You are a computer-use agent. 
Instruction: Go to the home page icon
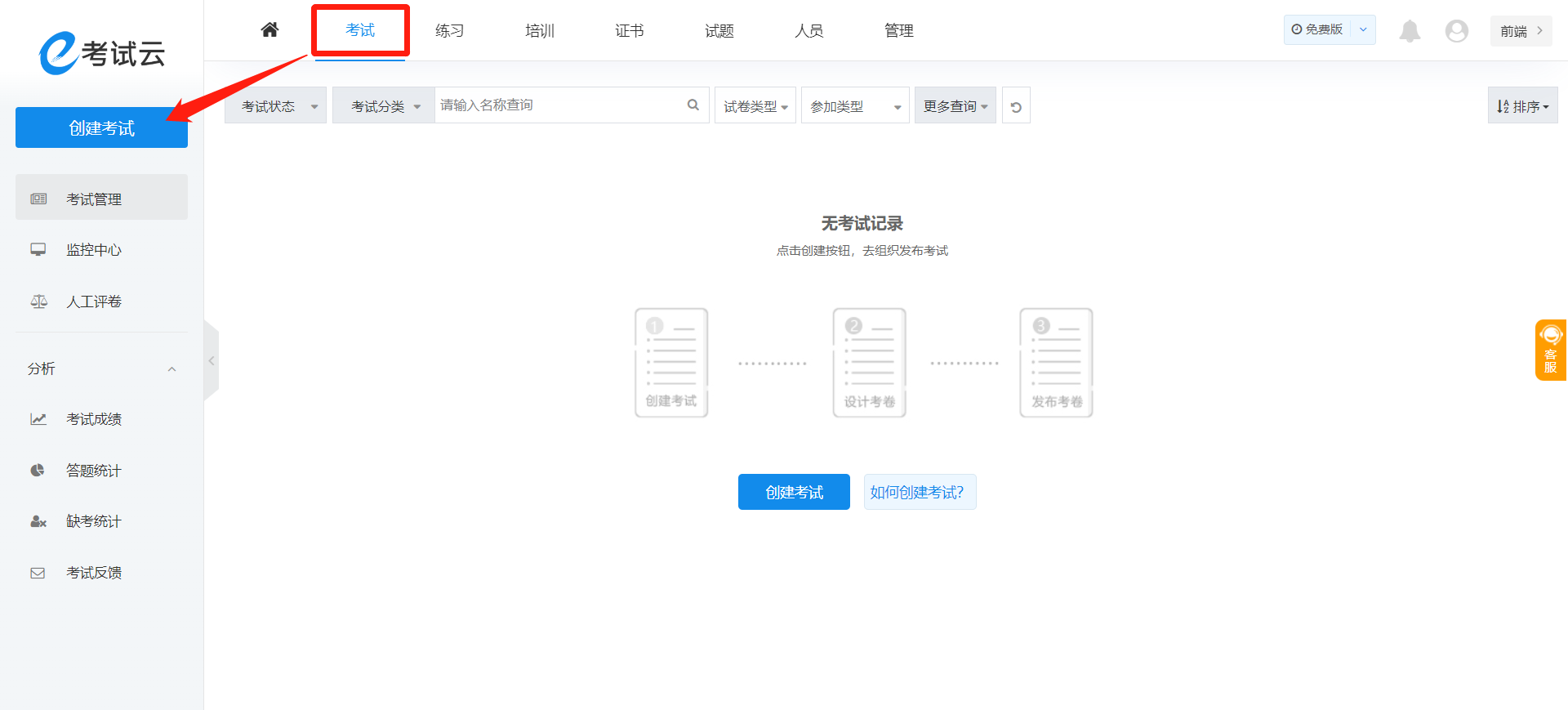tap(269, 30)
